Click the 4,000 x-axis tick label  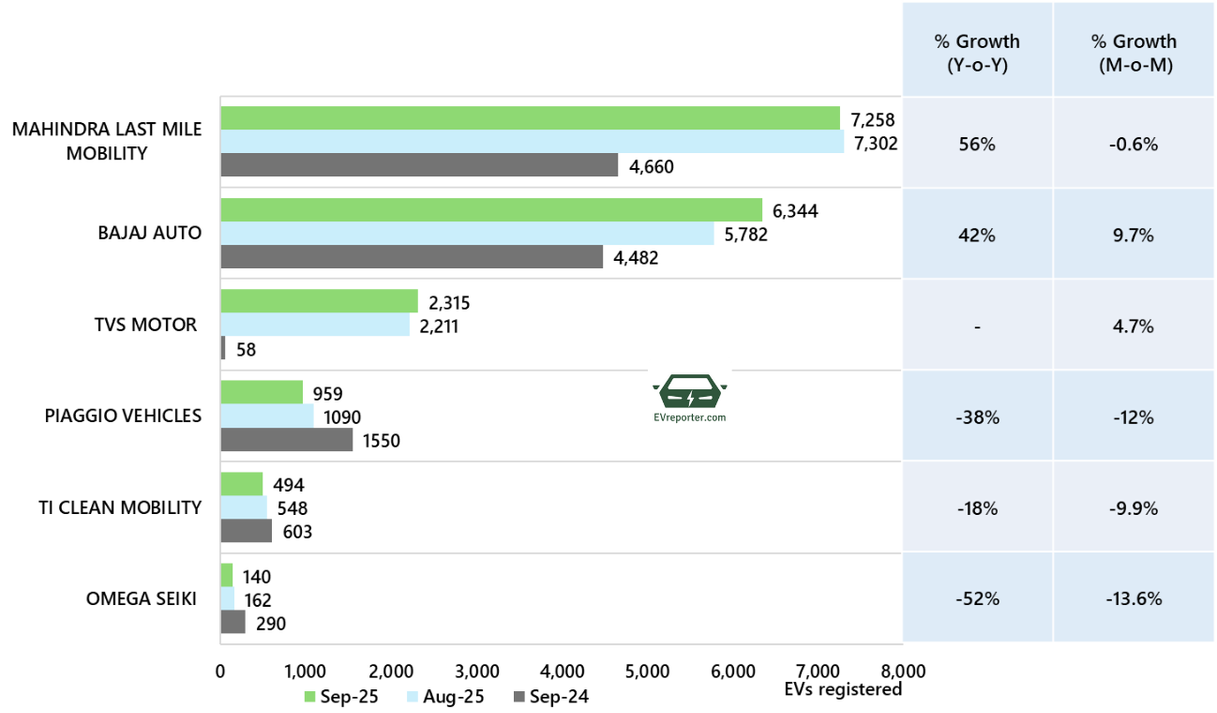[x=561, y=670]
